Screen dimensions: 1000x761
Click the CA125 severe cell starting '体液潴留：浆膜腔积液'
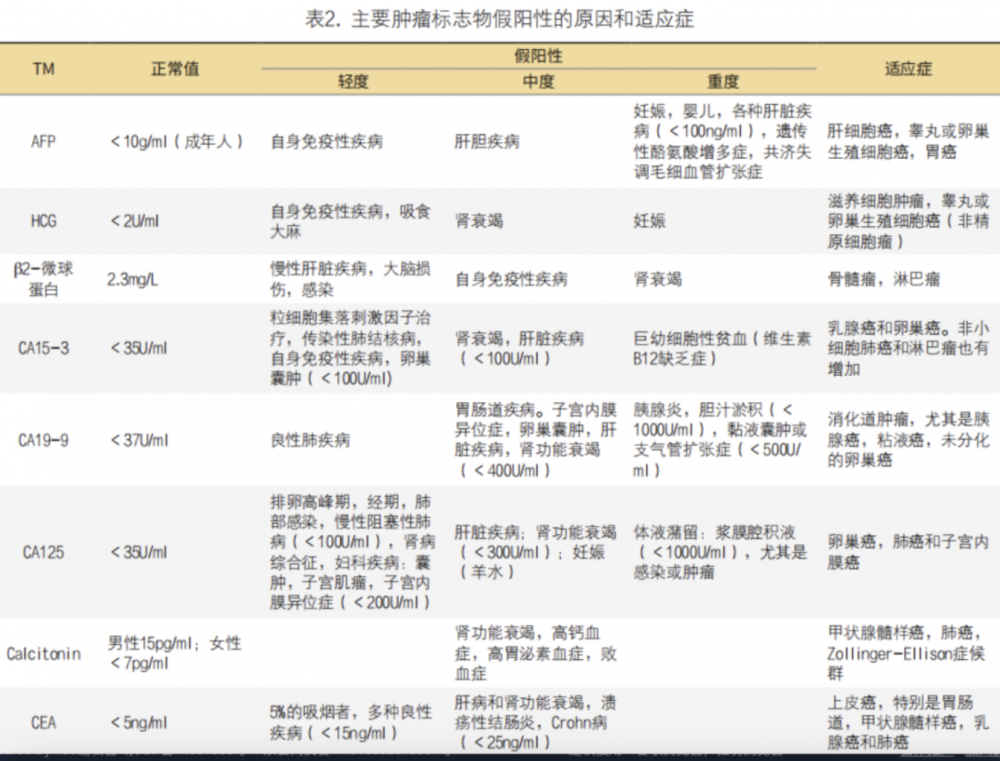pyautogui.click(x=721, y=552)
